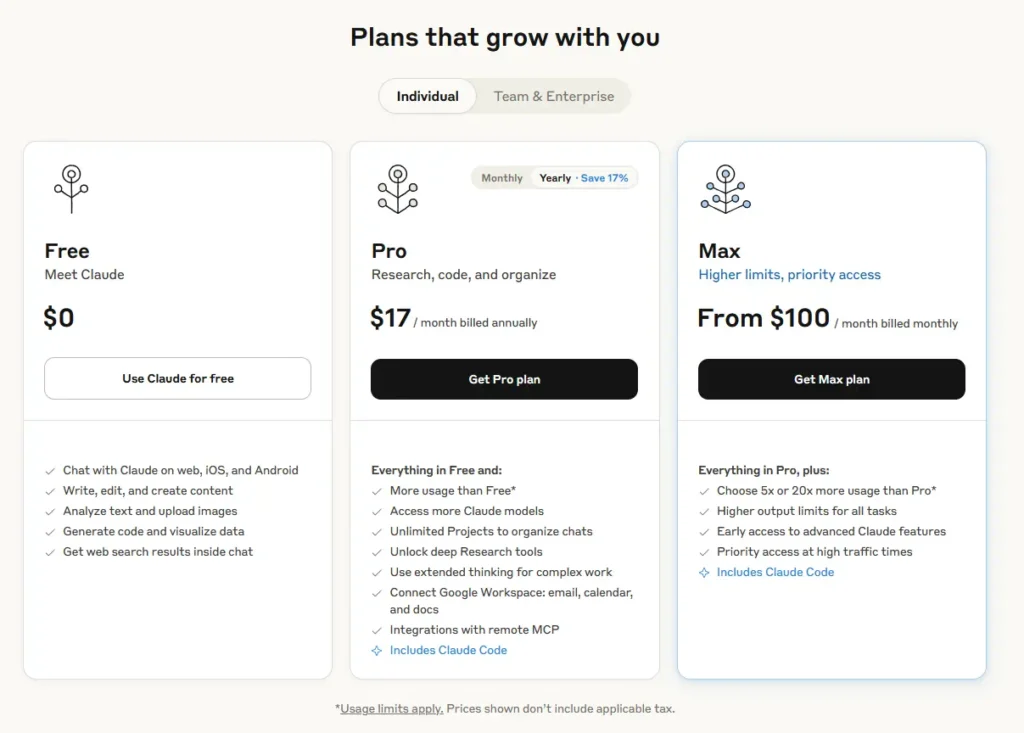Click the sparkle icon in the Max feature list
1024x733 pixels.
click(704, 573)
